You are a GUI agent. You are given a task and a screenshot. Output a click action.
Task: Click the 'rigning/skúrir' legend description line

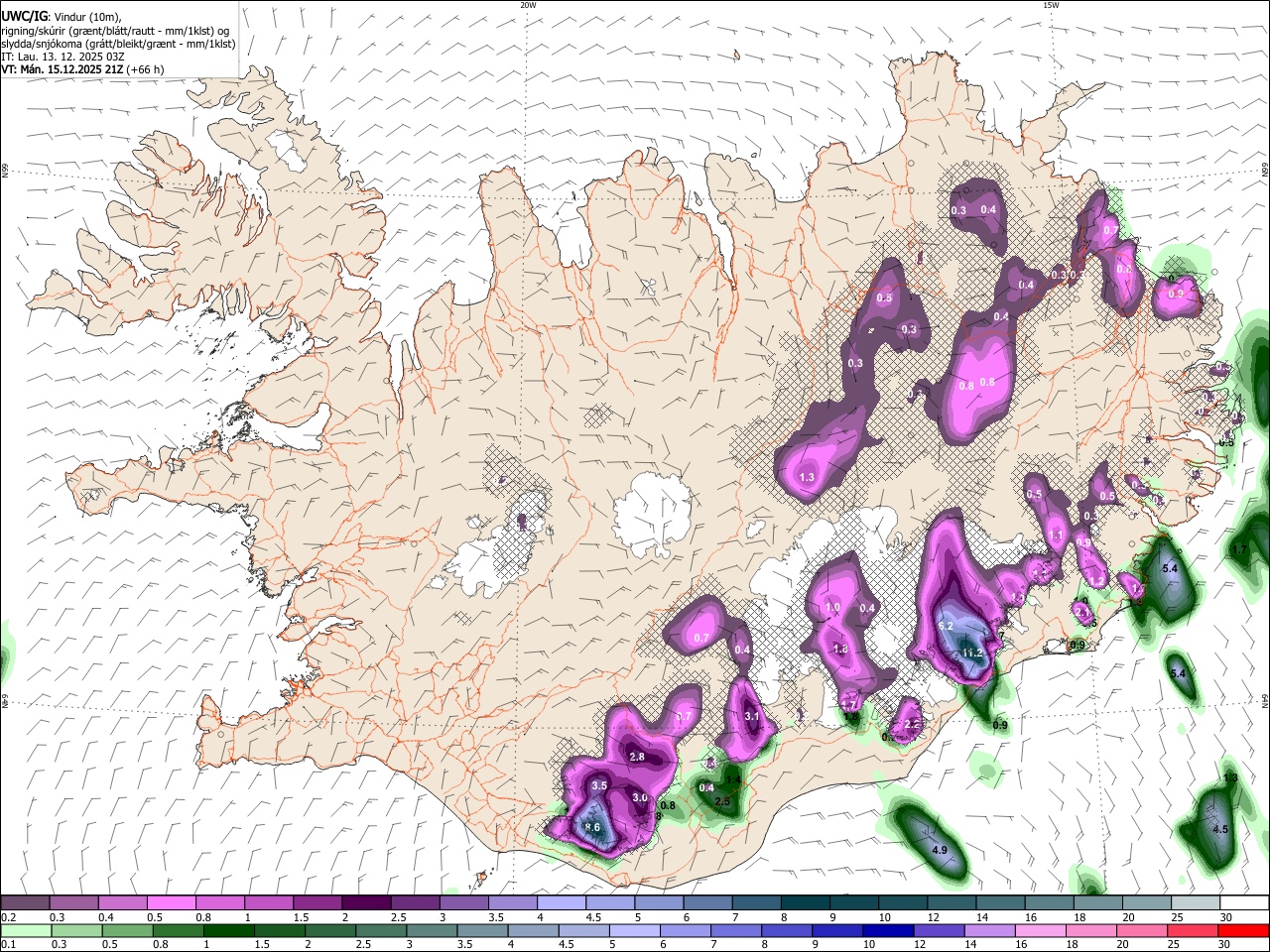[x=117, y=31]
